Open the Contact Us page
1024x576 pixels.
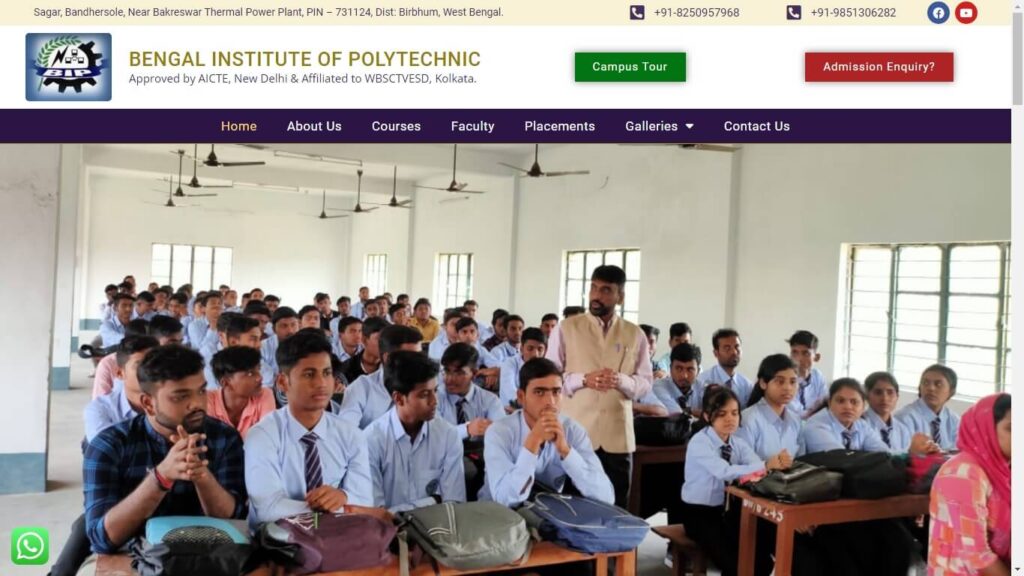click(756, 126)
